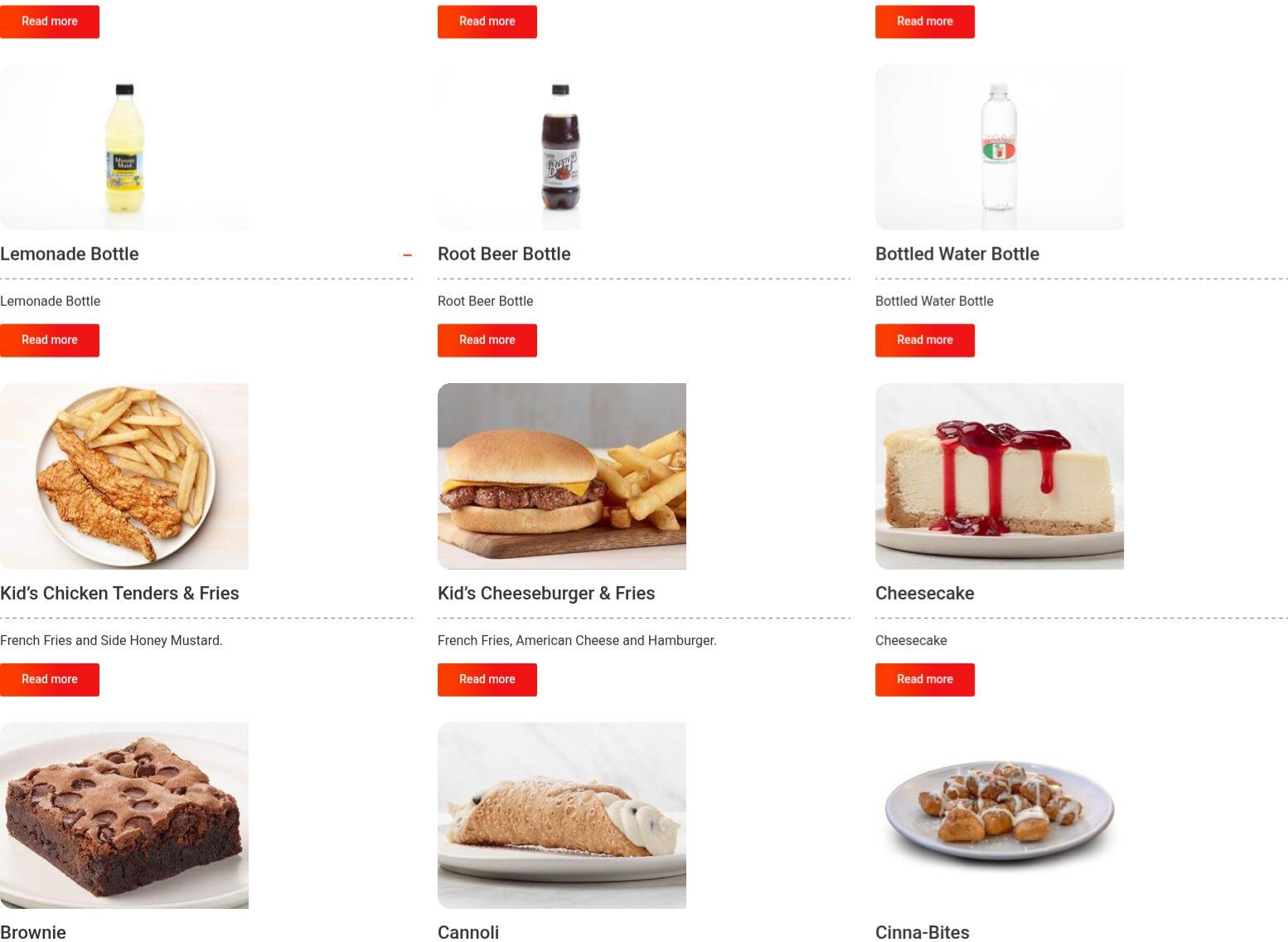The height and width of the screenshot is (942, 1288).
Task: Click the Lemonade Bottle product image
Action: click(124, 147)
